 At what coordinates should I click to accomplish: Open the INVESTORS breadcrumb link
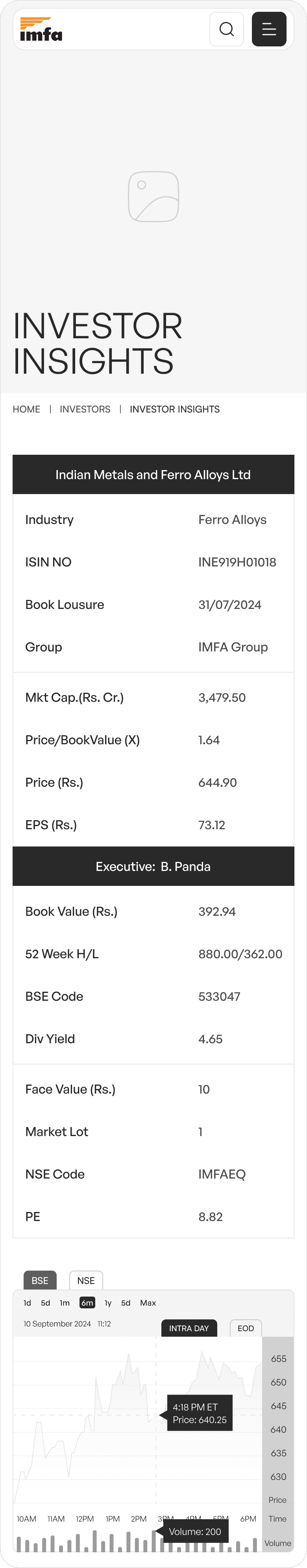click(85, 409)
